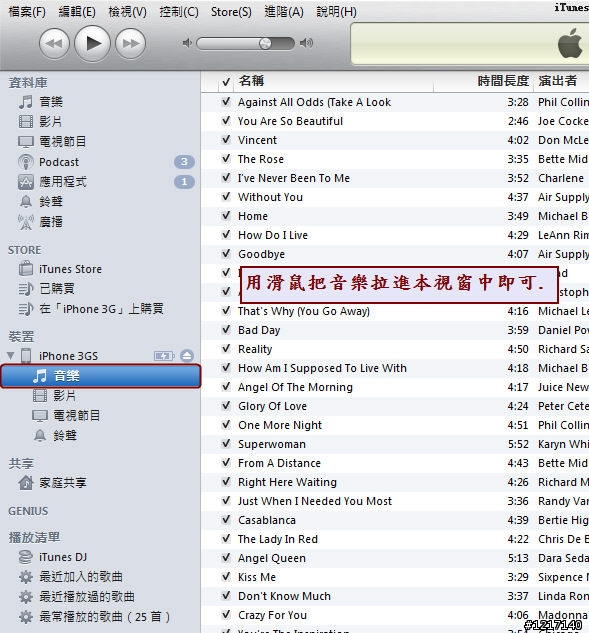Image resolution: width=589 pixels, height=633 pixels.
Task: Open the 說明(H) menu
Action: [336, 12]
